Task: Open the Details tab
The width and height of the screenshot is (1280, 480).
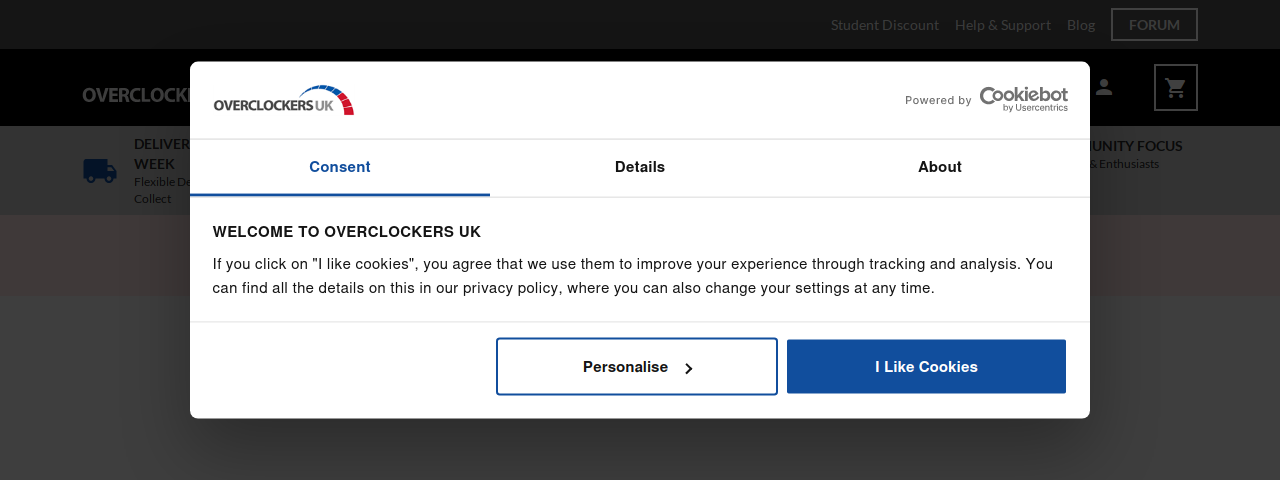Action: point(640,167)
